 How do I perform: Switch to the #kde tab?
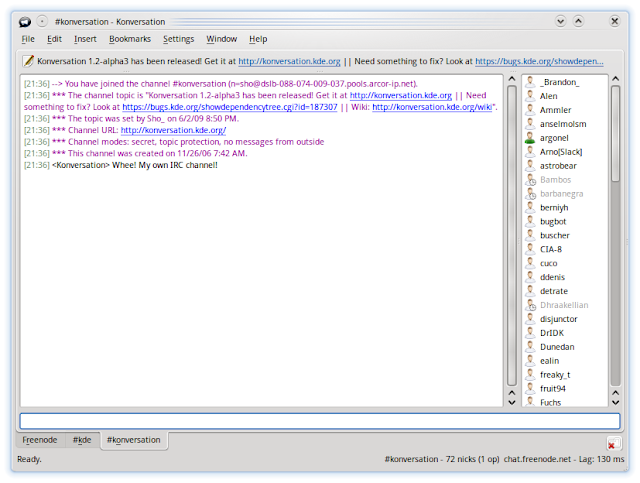pos(82,440)
